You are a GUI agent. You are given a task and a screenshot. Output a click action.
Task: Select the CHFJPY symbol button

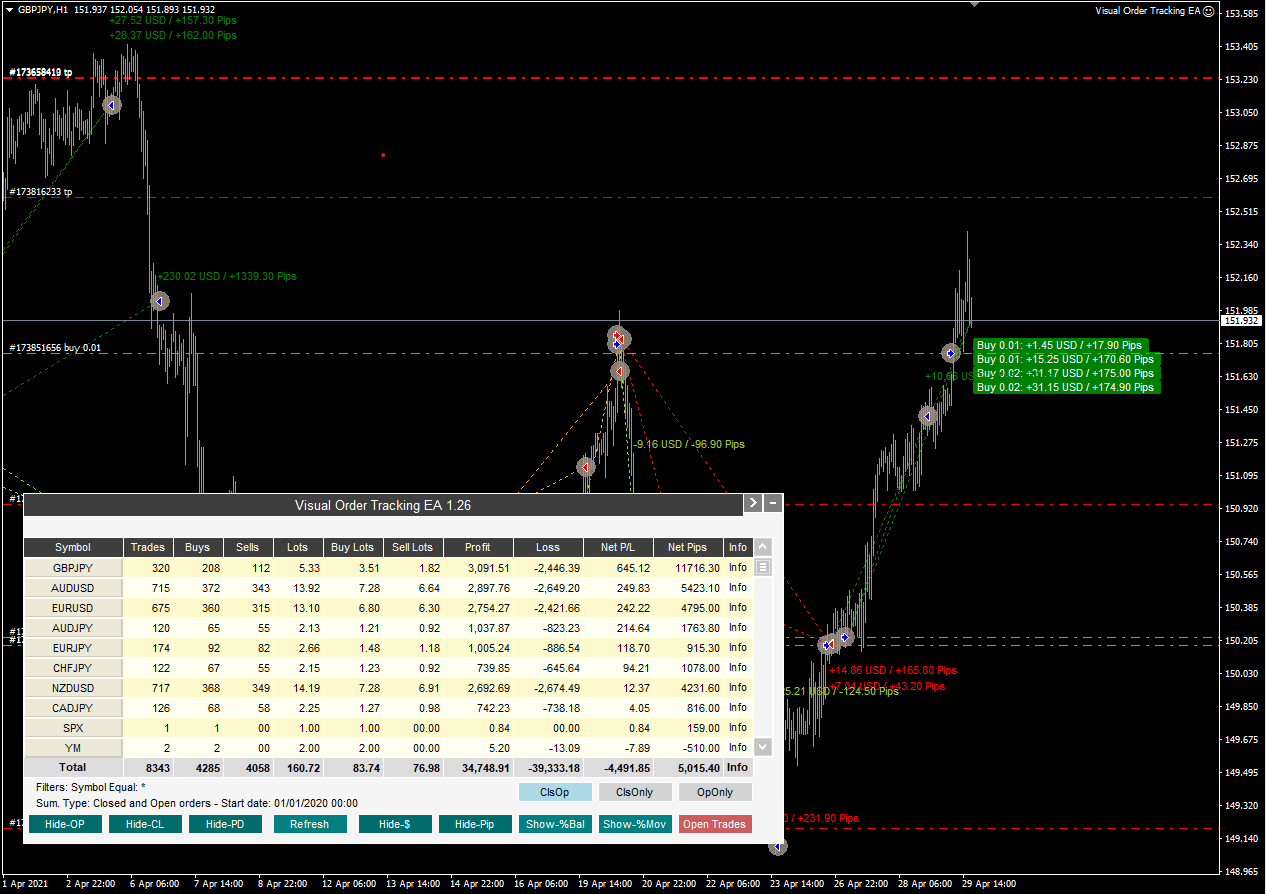(x=73, y=667)
